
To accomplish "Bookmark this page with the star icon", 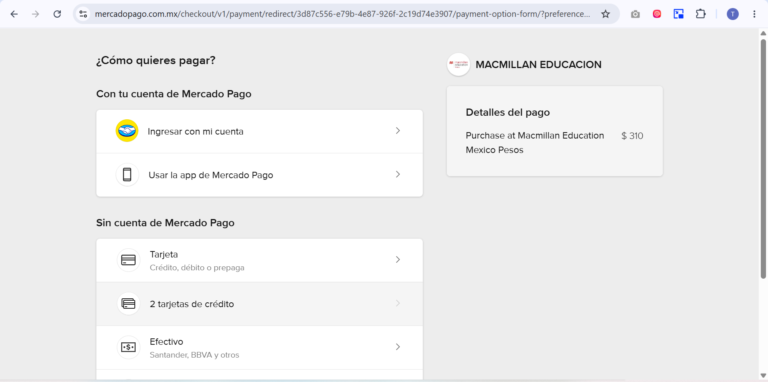I will [x=605, y=14].
